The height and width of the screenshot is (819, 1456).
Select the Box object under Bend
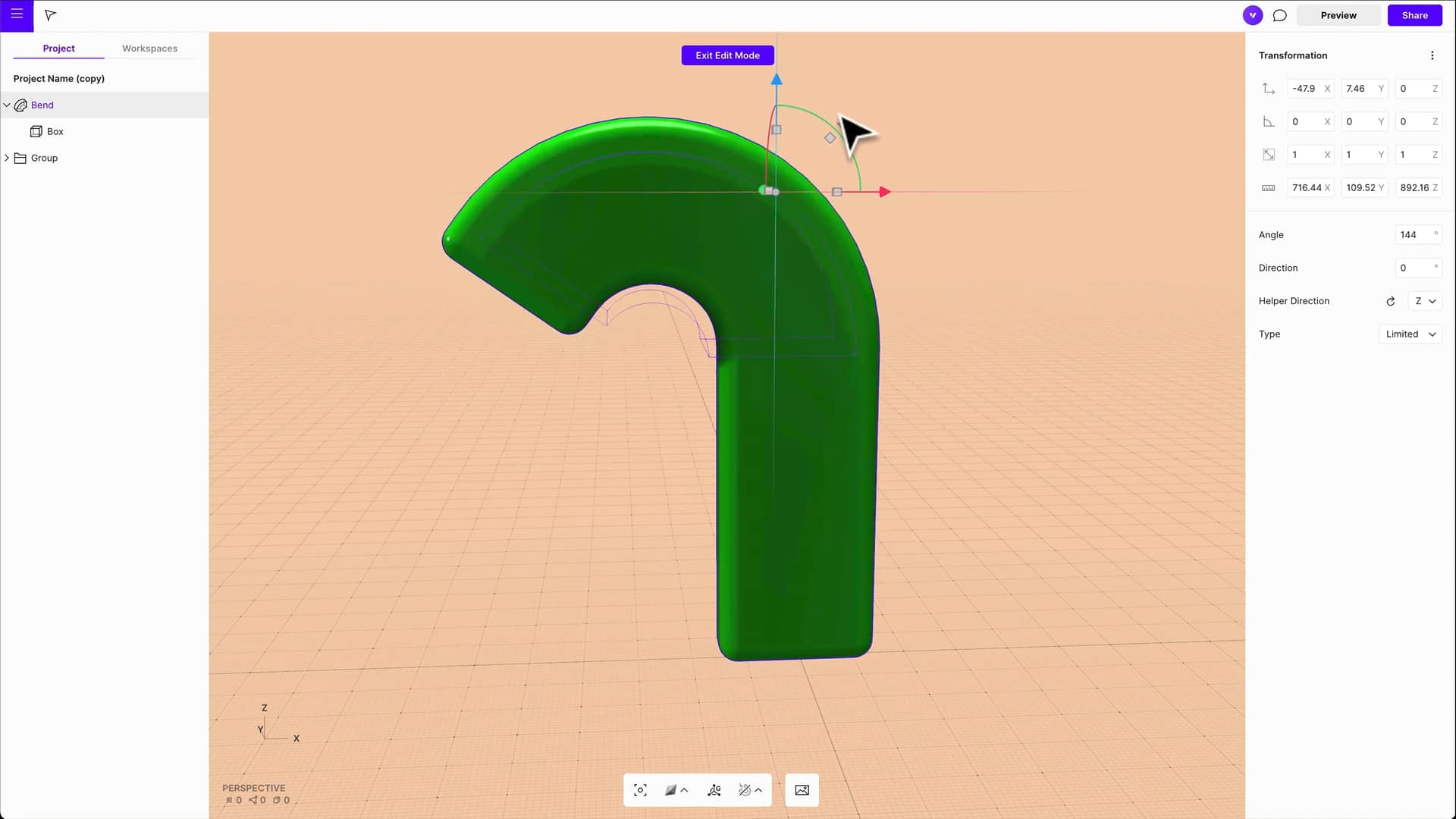click(x=53, y=131)
